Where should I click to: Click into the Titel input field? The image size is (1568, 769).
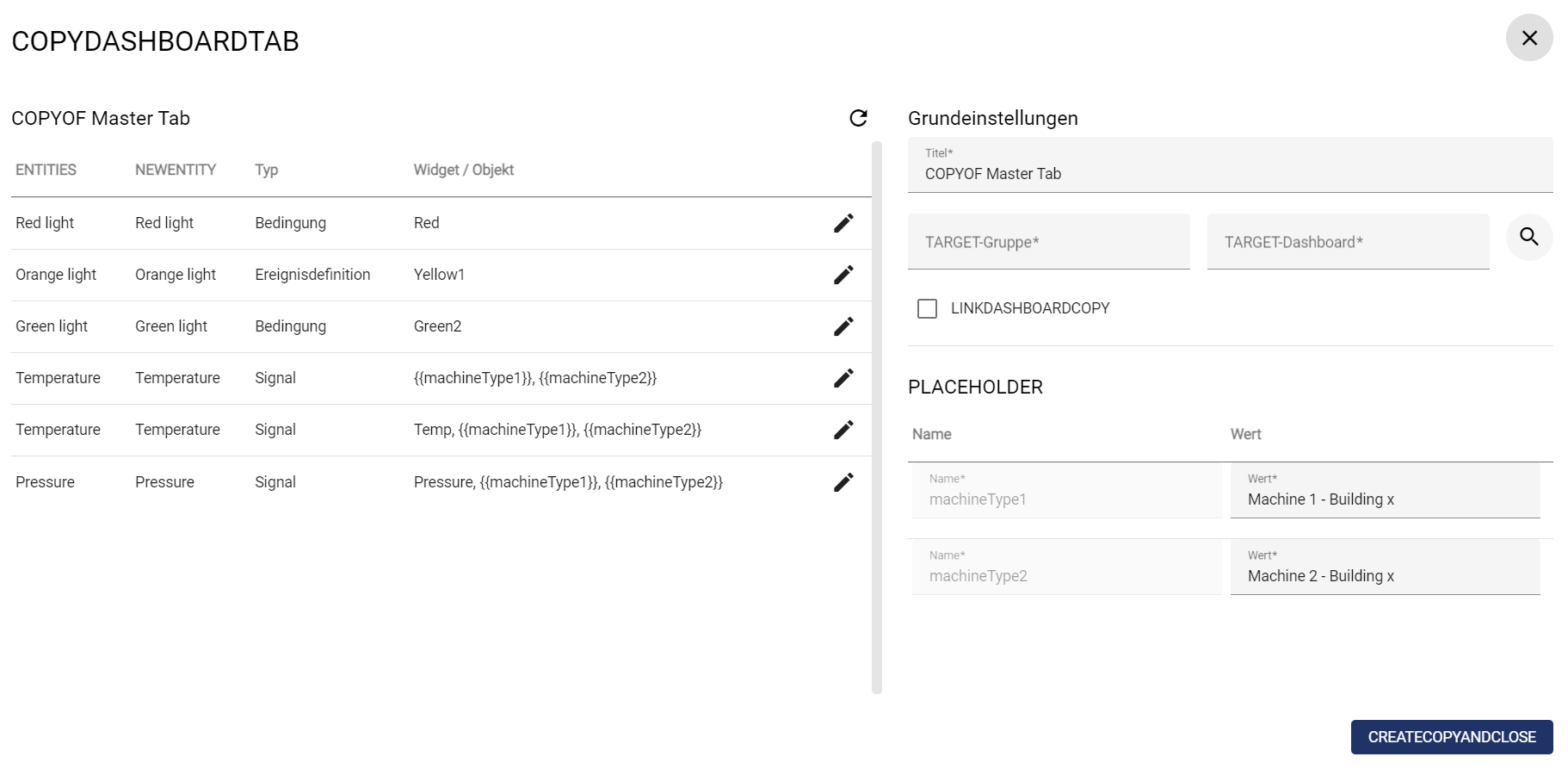(x=1230, y=173)
